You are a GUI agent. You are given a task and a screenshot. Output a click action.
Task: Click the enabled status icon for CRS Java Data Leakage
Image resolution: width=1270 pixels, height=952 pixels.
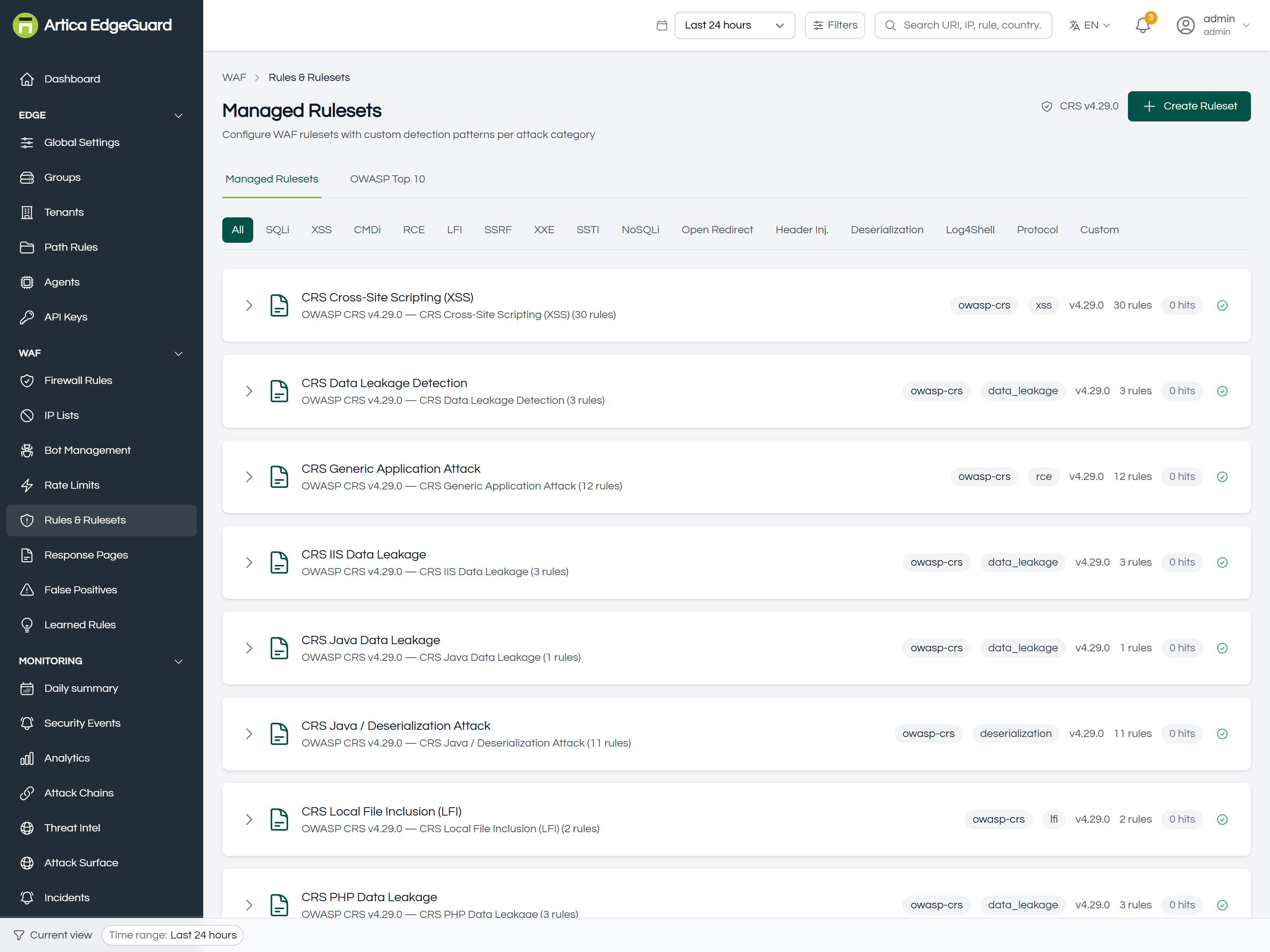(x=1222, y=648)
